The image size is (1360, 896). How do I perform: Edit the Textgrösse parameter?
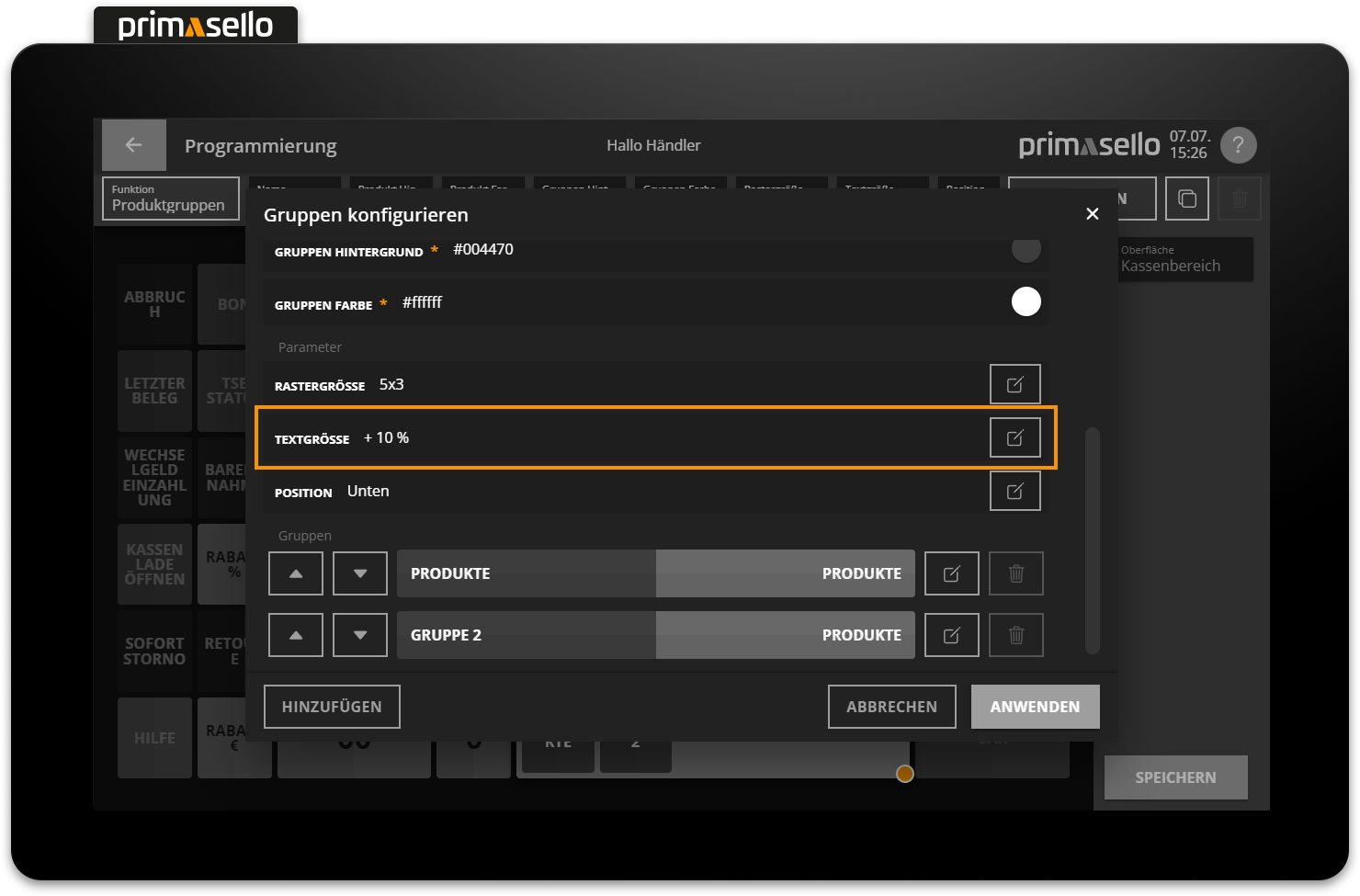point(1014,437)
